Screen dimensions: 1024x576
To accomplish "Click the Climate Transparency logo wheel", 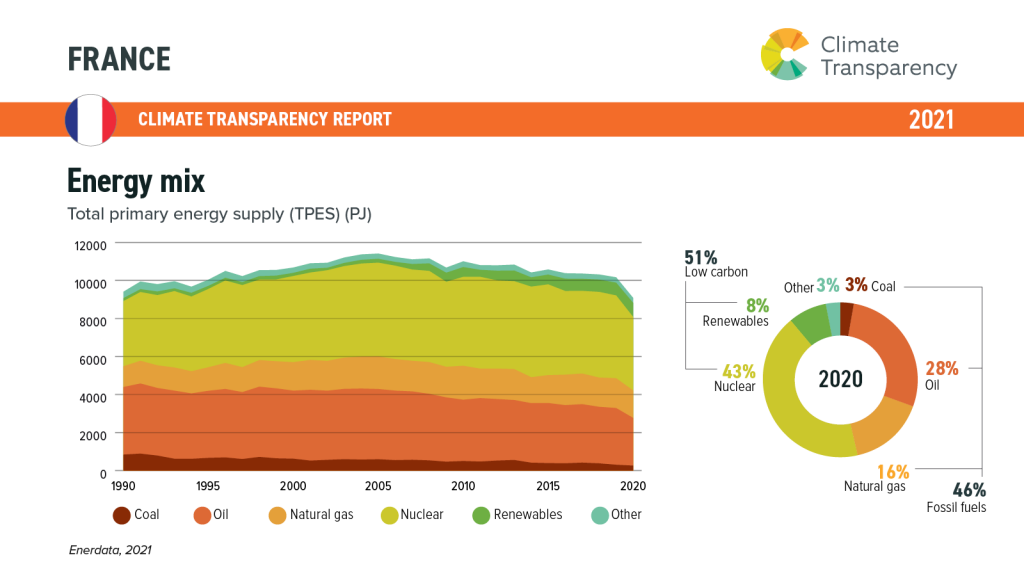I will (786, 54).
